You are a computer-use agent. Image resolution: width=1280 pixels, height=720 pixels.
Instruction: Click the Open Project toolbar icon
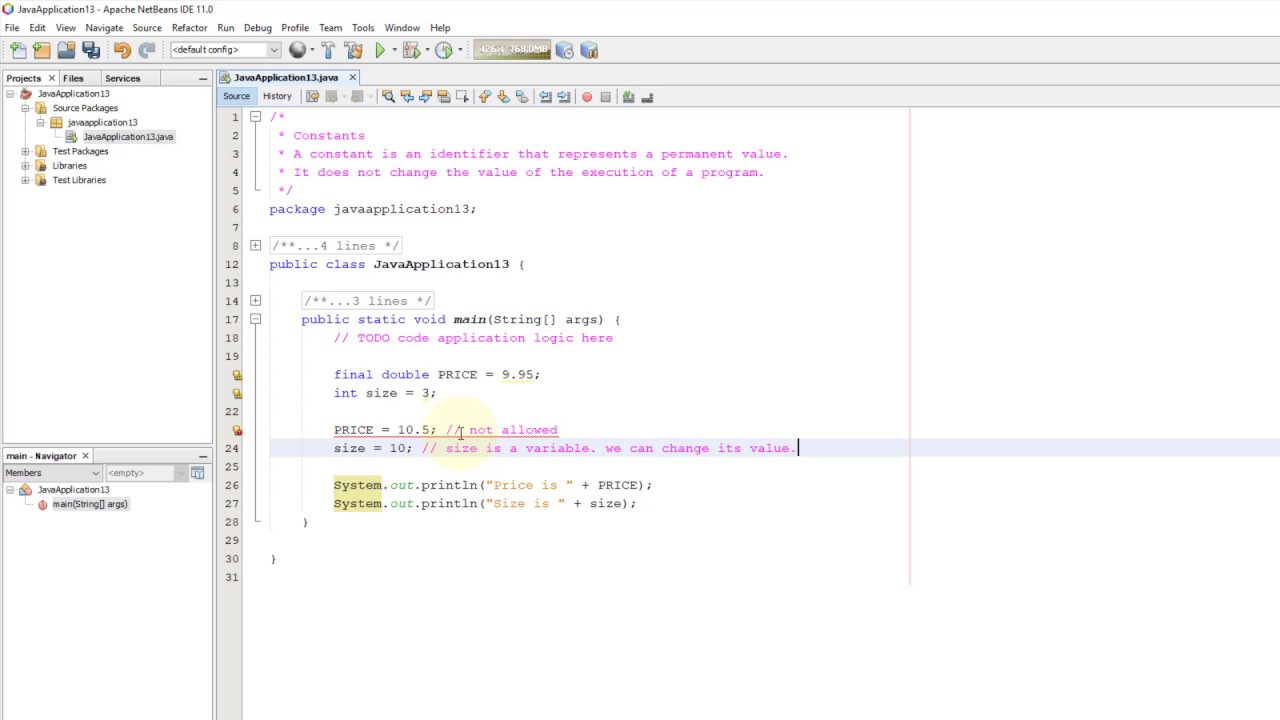[66, 50]
